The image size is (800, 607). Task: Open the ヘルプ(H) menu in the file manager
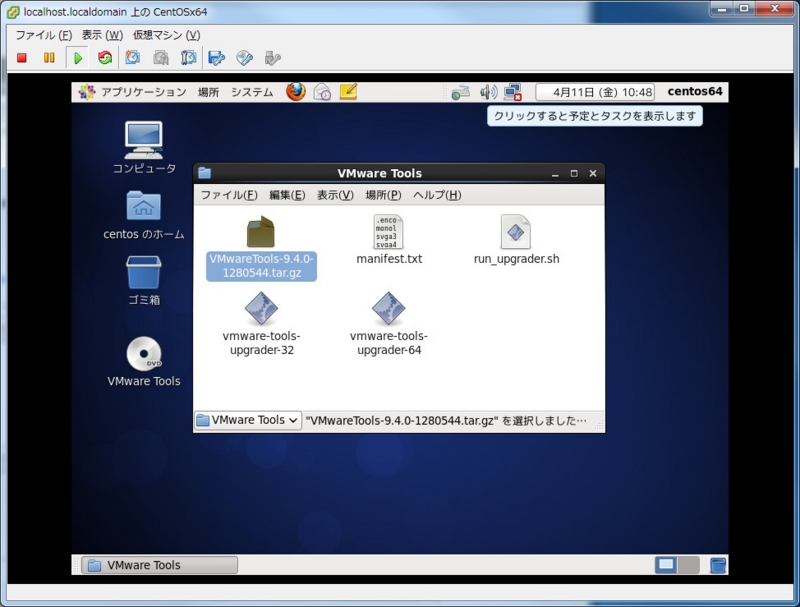point(437,195)
